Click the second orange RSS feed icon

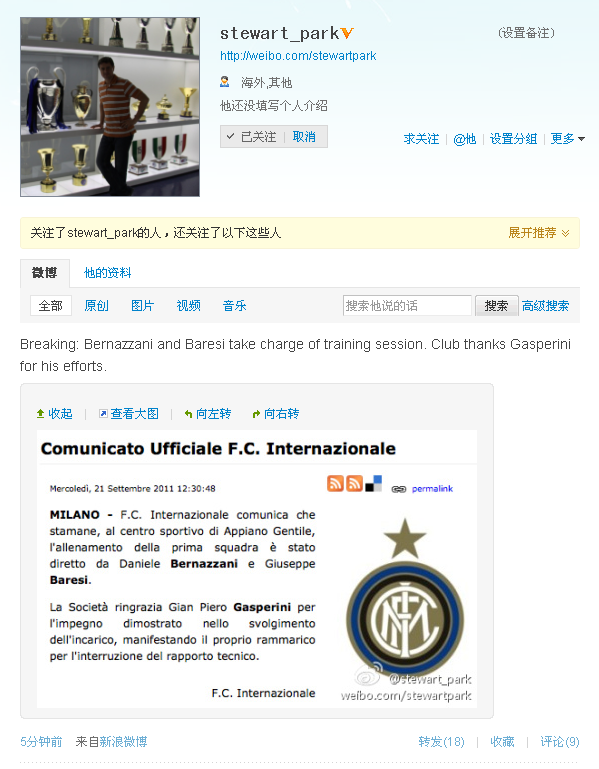click(354, 483)
